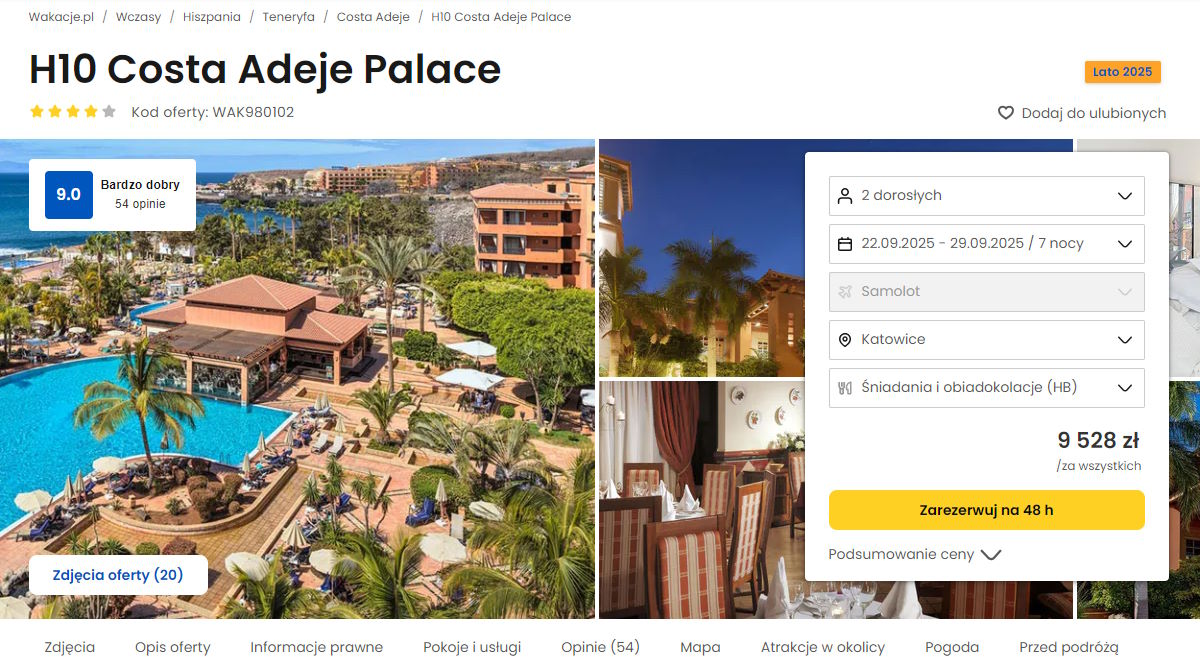Go to the Pokoje i usługi tab

tap(472, 647)
